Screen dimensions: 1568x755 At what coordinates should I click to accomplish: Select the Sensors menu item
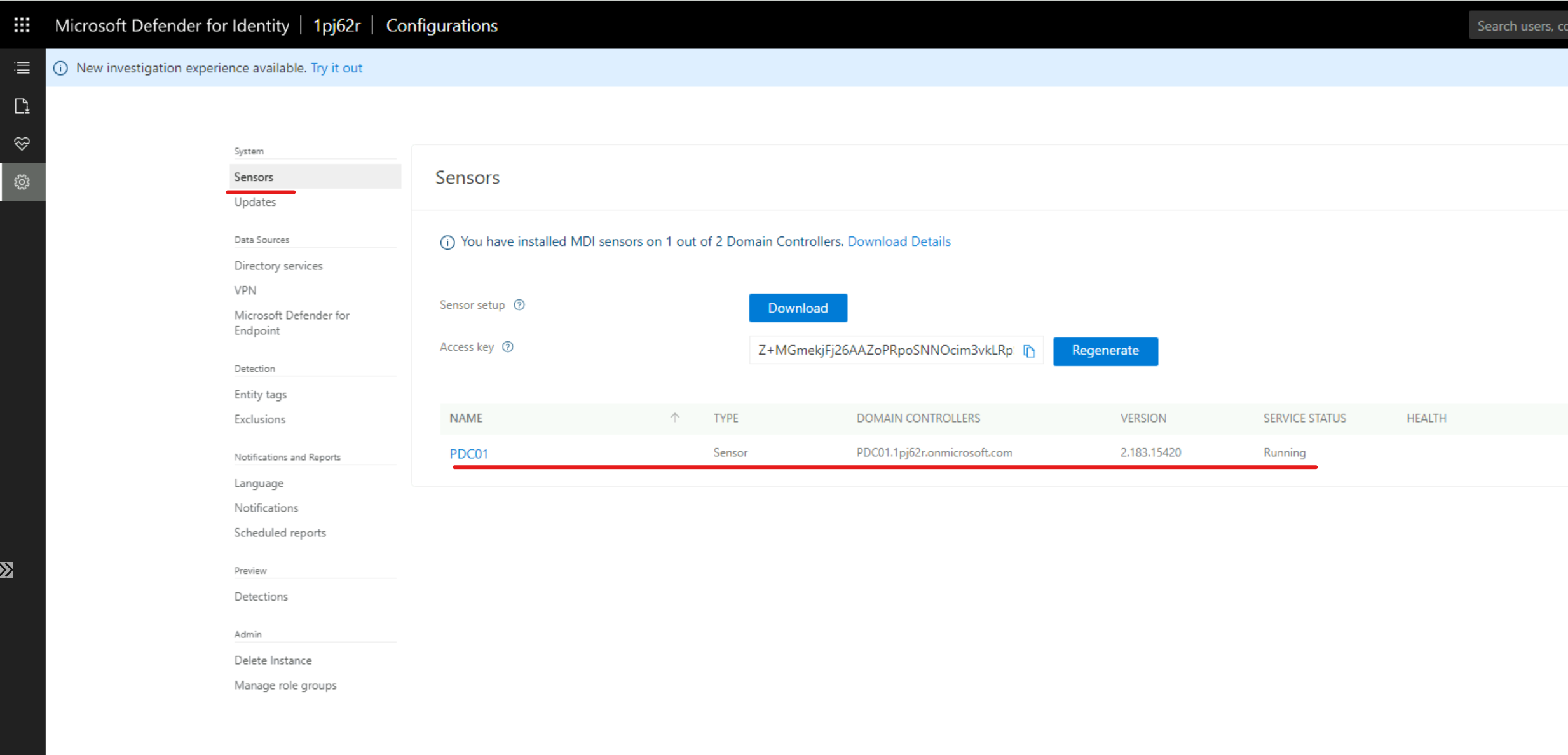point(254,177)
